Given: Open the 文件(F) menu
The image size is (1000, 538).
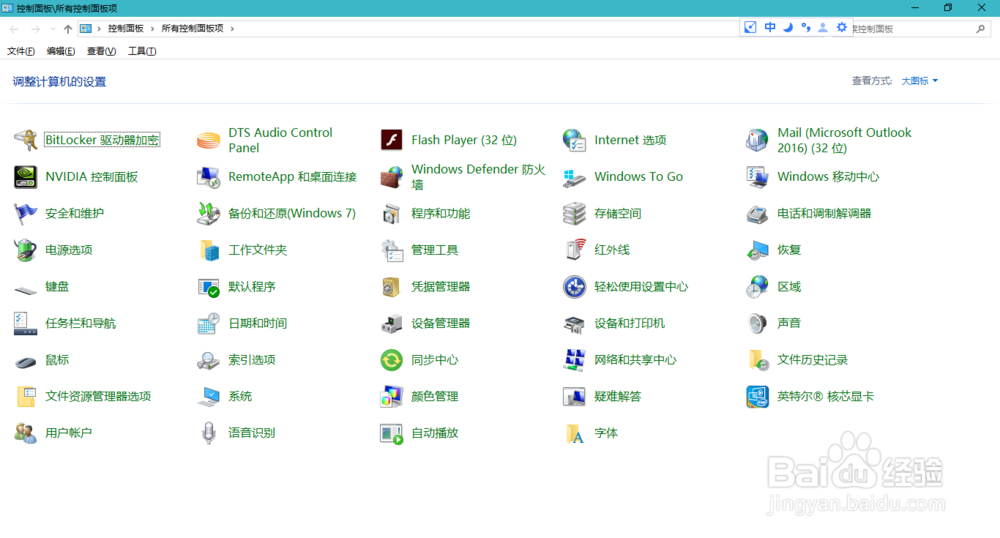Looking at the screenshot, I should click(21, 51).
